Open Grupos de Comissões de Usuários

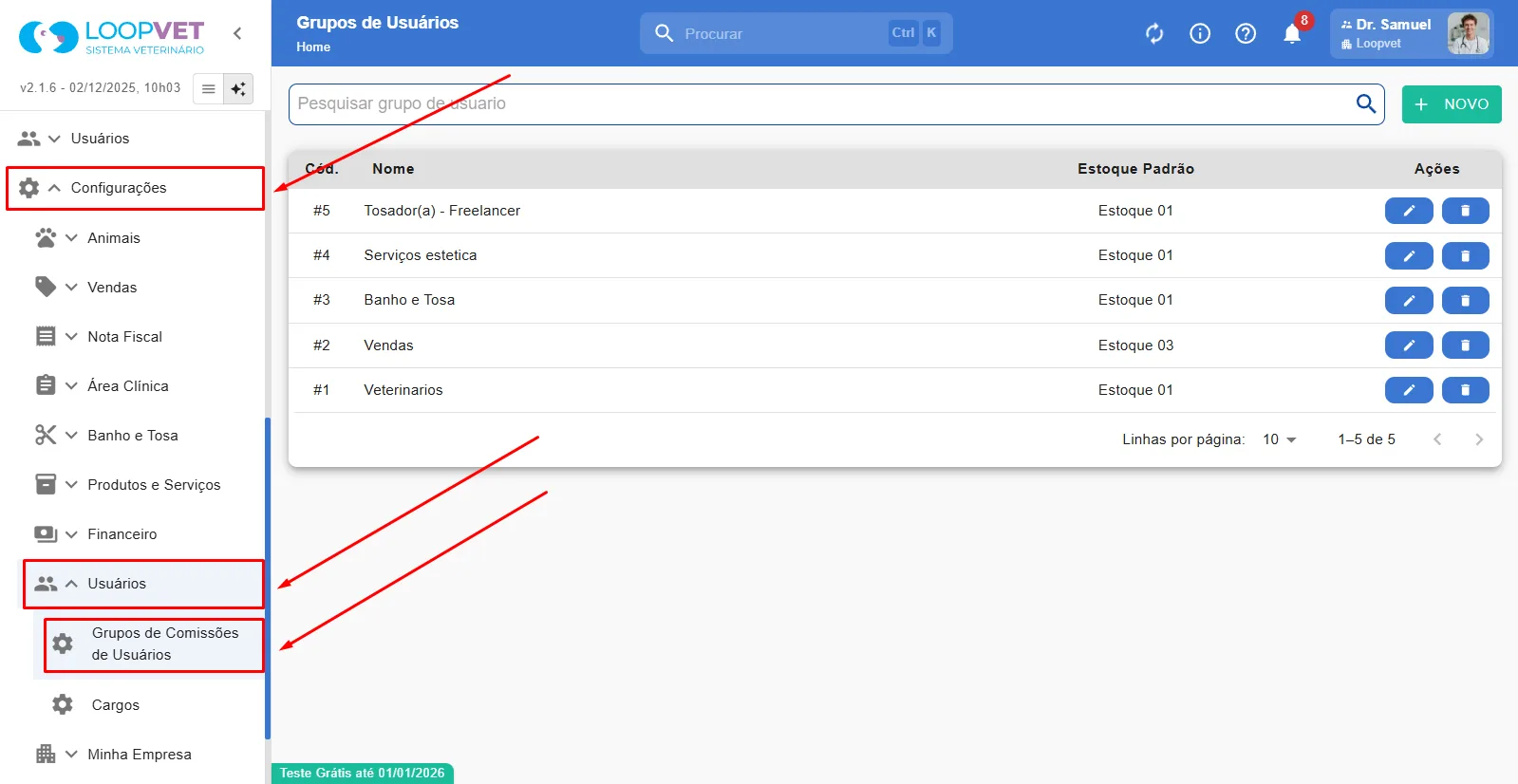click(x=154, y=644)
